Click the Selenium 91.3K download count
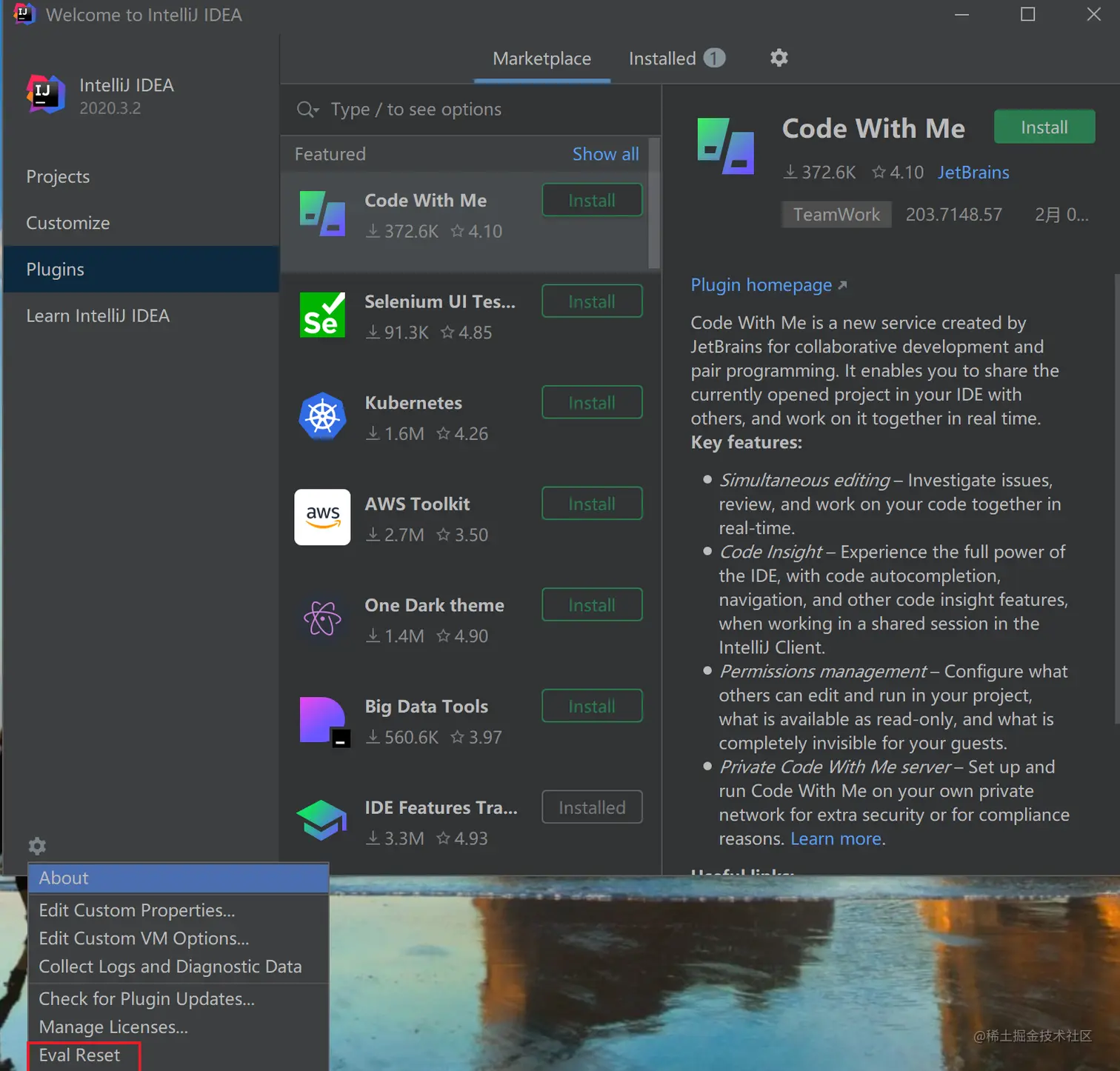Image resolution: width=1120 pixels, height=1071 pixels. click(397, 333)
